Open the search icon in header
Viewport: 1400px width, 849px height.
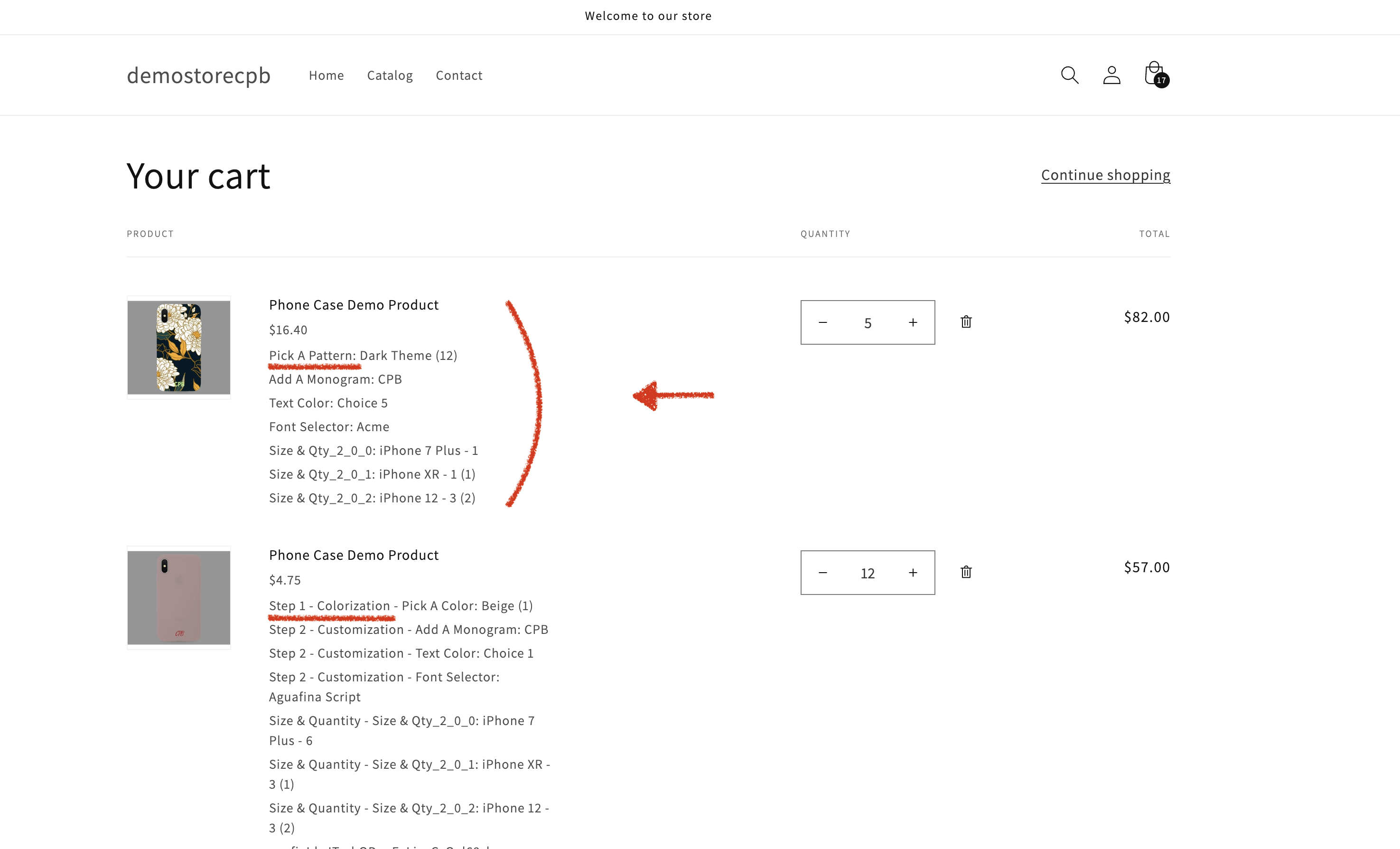(x=1069, y=75)
